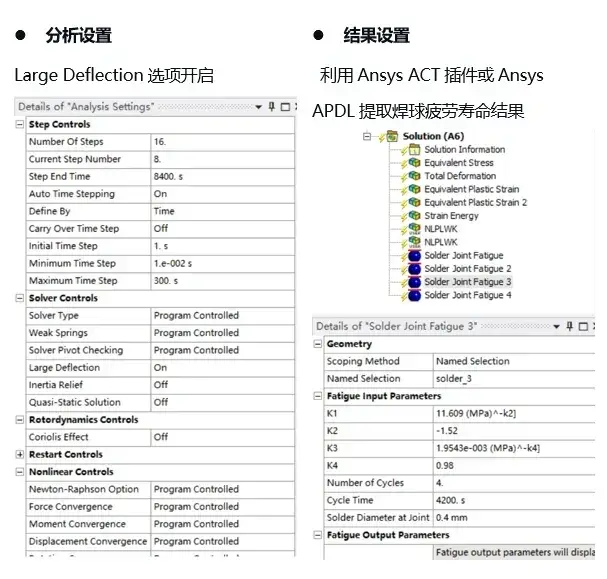Image resolution: width=607 pixels, height=579 pixels.
Task: Pin the Analysis Settings details panel
Action: [272, 106]
